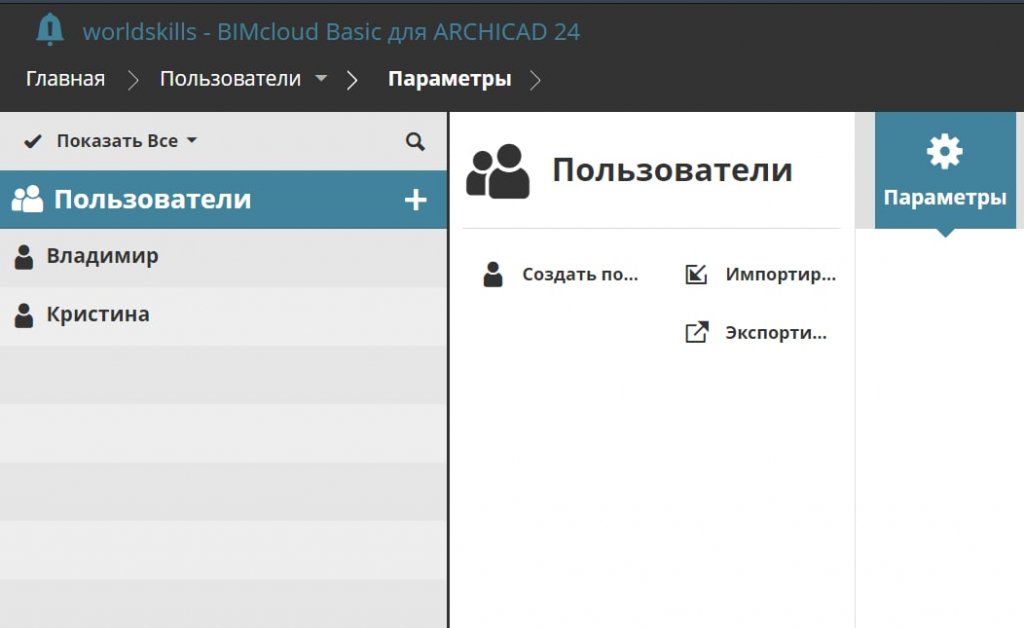Open the search magnifier in the user list
This screenshot has width=1024, height=628.
point(415,141)
